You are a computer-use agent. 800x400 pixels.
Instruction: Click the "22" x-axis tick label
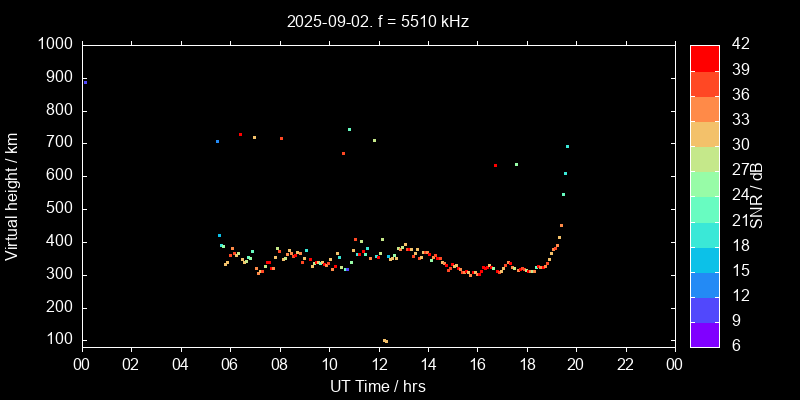pos(625,364)
